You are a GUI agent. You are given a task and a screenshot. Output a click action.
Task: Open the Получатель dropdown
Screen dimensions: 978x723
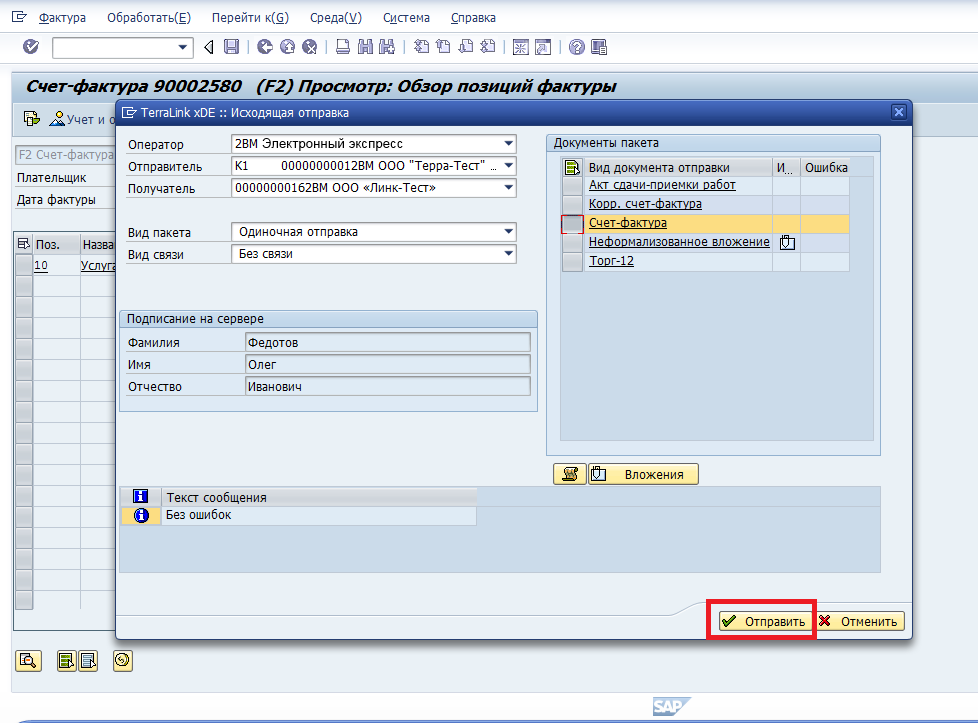click(509, 188)
